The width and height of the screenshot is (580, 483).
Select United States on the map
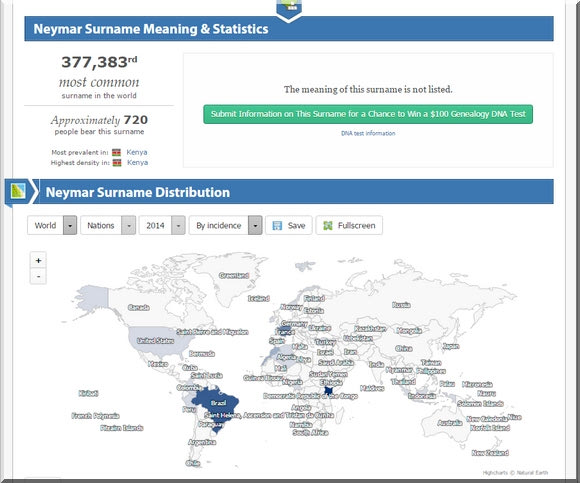coord(155,341)
